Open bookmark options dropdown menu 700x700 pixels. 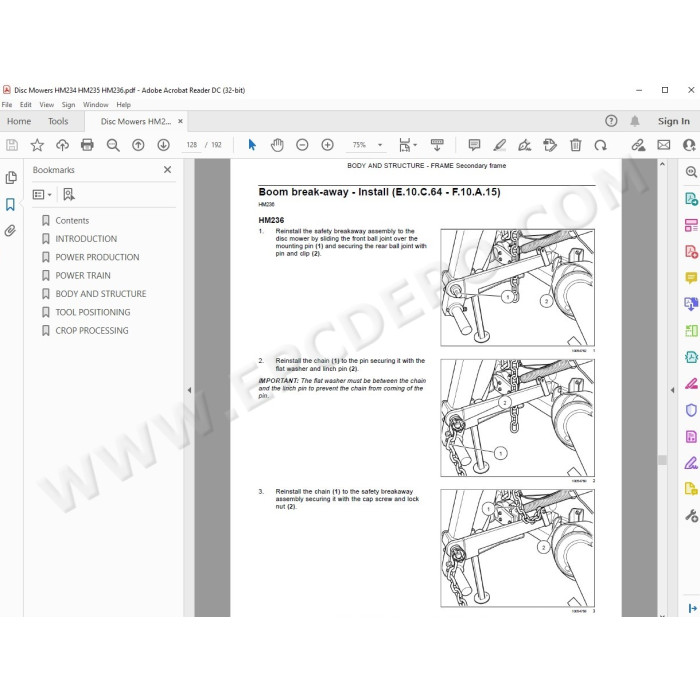[x=42, y=194]
